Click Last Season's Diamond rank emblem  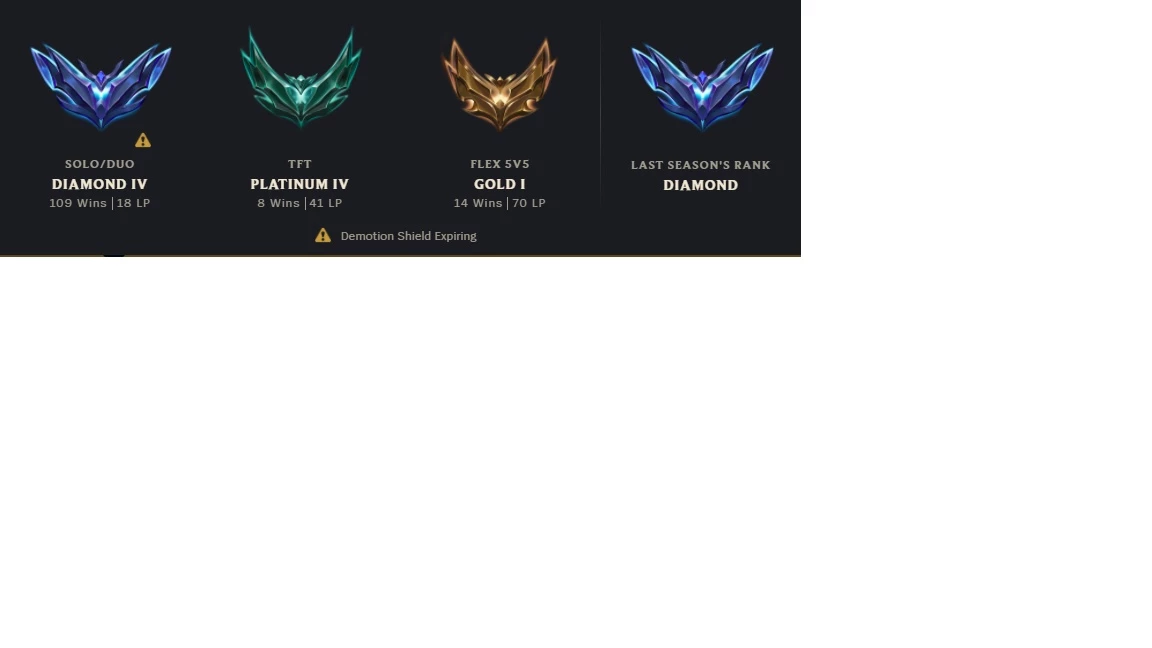[x=702, y=85]
